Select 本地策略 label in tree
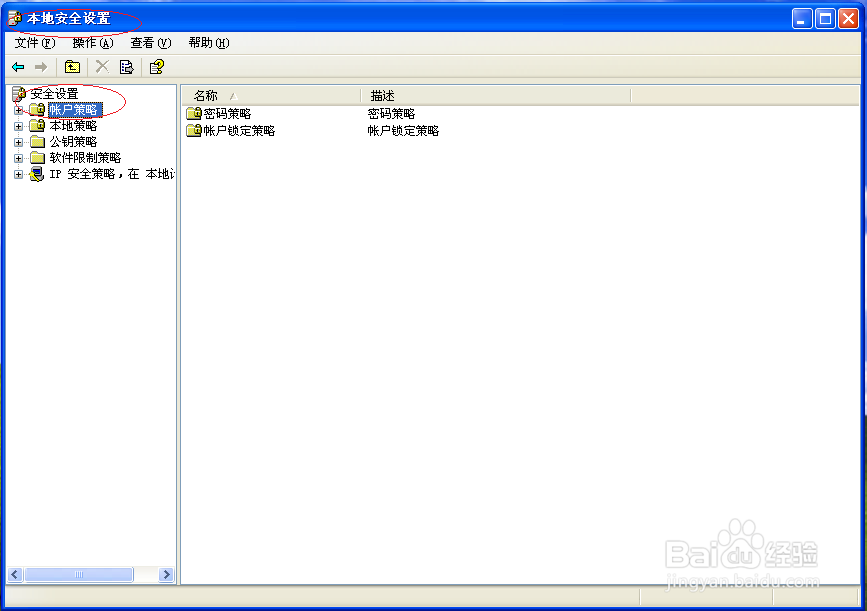The width and height of the screenshot is (867, 611). (73, 126)
